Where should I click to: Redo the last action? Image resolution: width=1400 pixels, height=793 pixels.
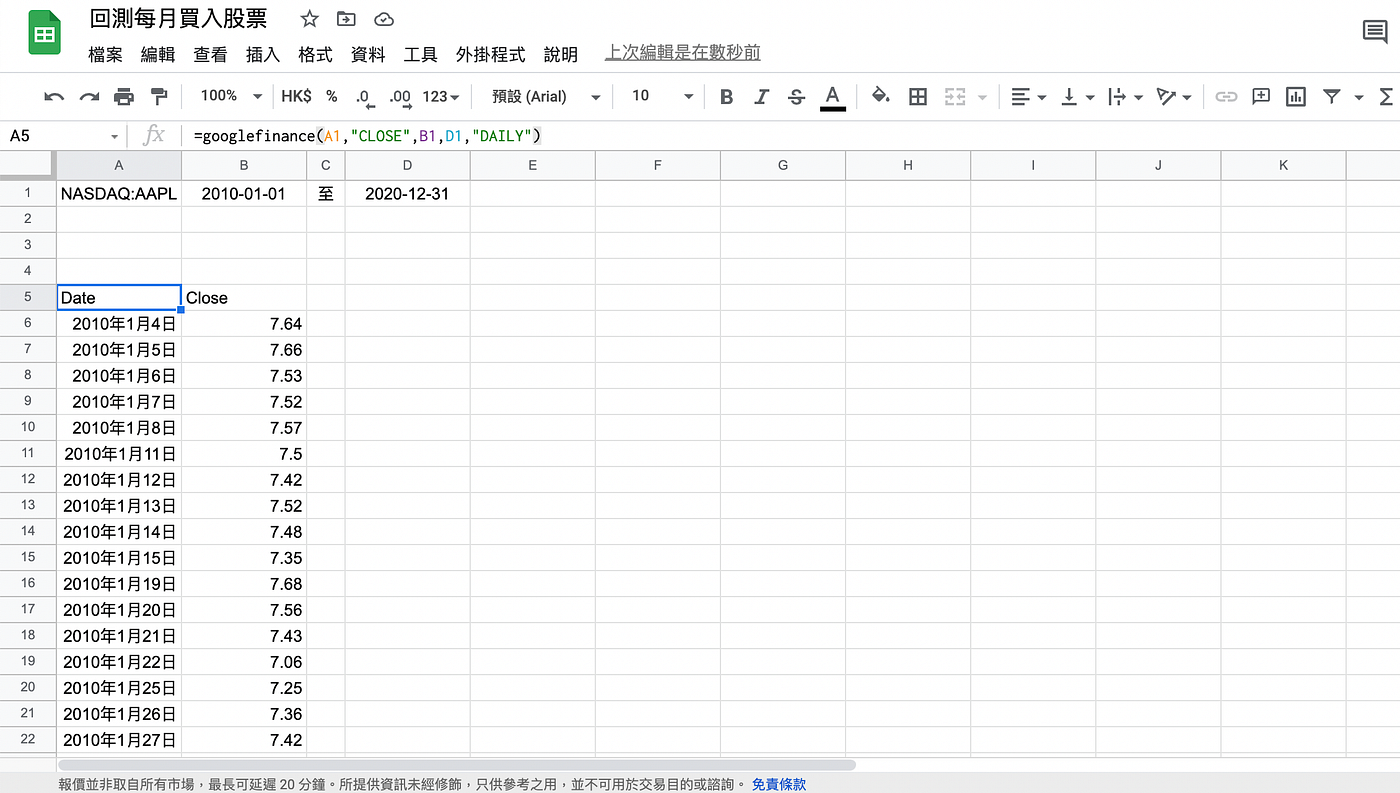pyautogui.click(x=89, y=97)
